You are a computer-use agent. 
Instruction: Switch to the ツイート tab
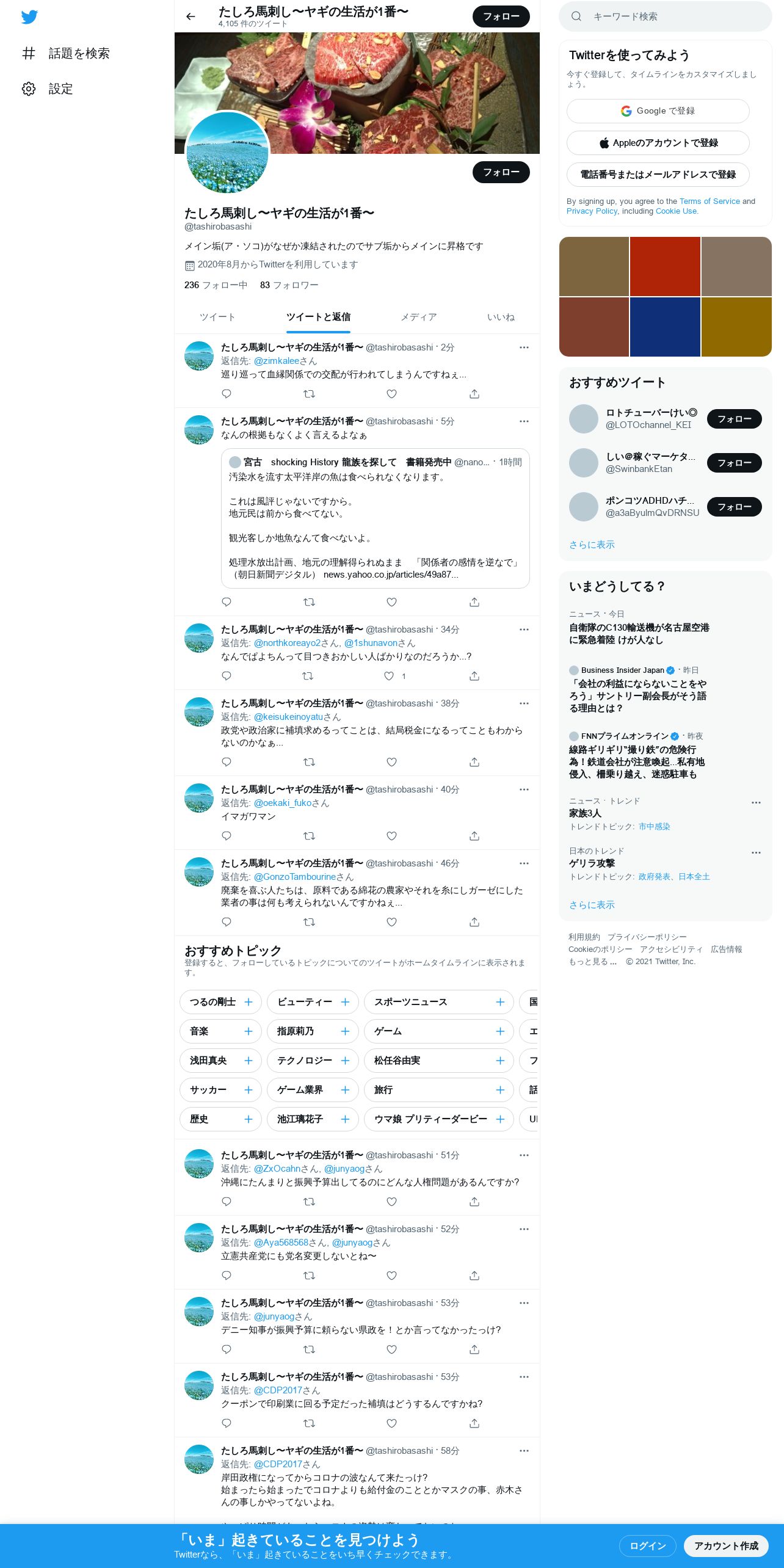point(217,317)
